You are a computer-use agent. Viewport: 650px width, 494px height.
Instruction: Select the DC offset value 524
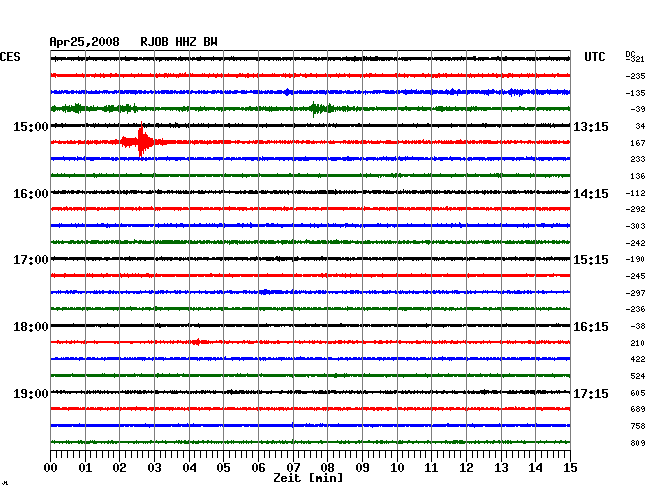(x=638, y=376)
